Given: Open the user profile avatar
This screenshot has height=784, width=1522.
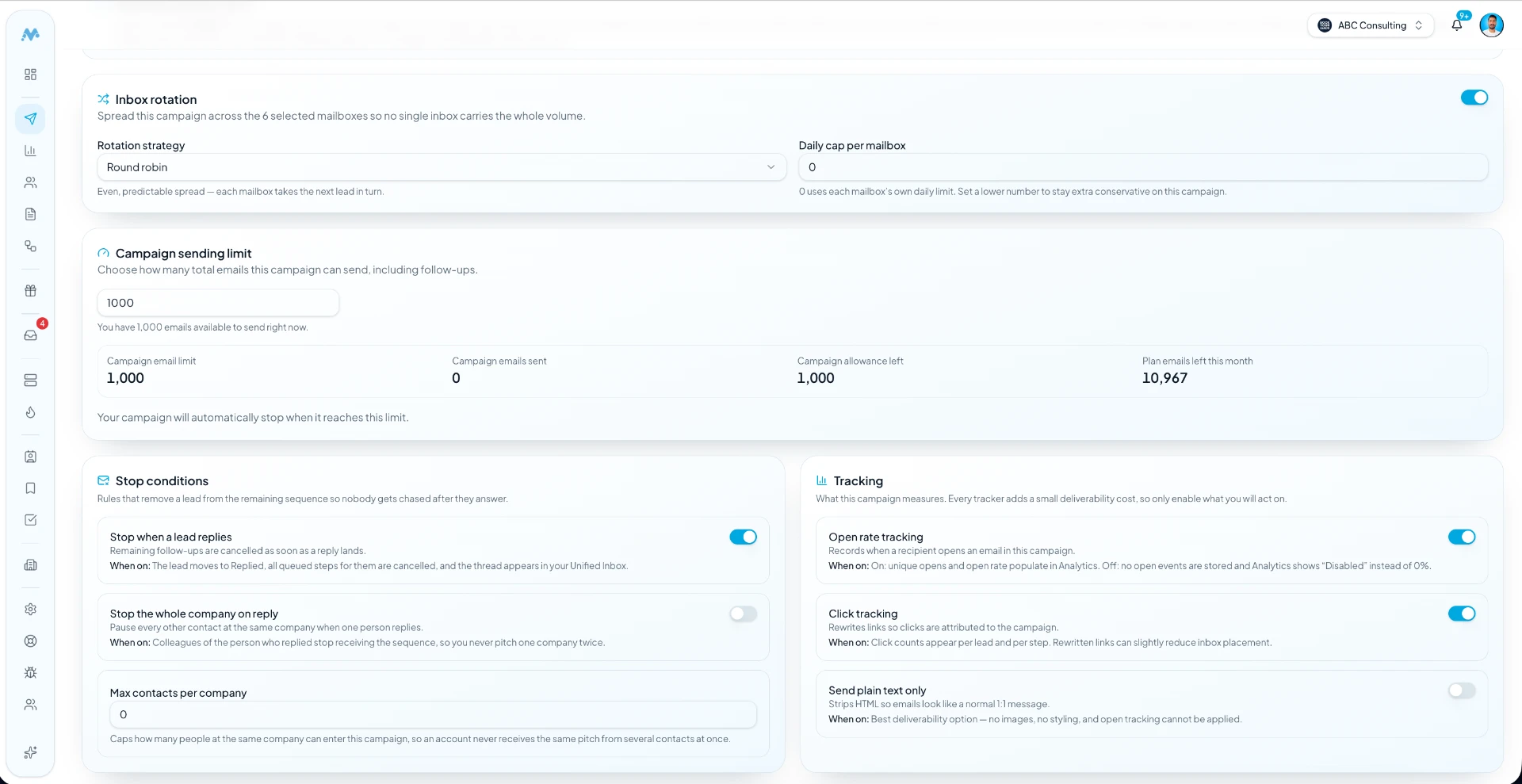Looking at the screenshot, I should click(1492, 25).
